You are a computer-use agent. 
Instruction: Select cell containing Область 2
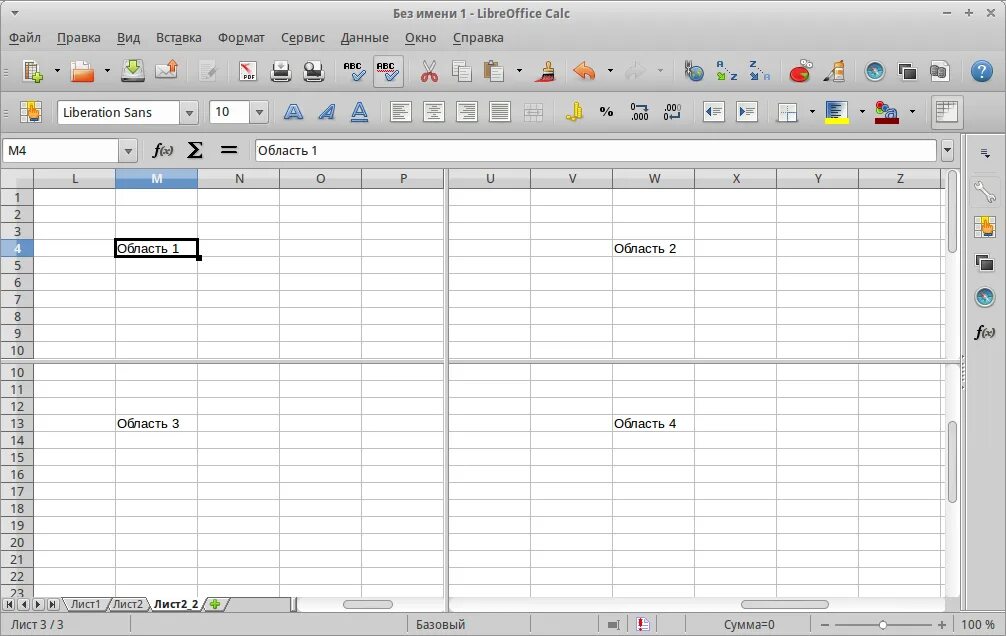(653, 248)
